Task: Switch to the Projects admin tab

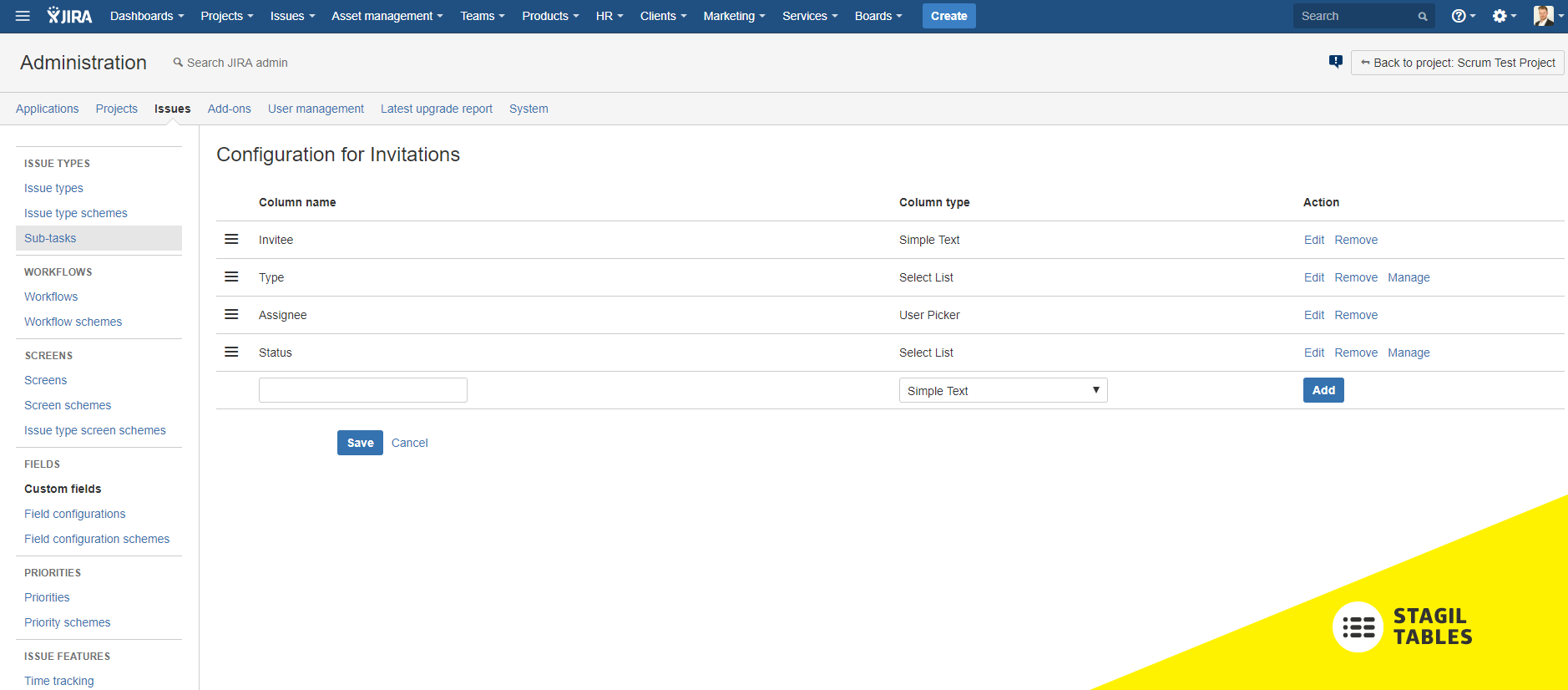Action: pyautogui.click(x=116, y=109)
